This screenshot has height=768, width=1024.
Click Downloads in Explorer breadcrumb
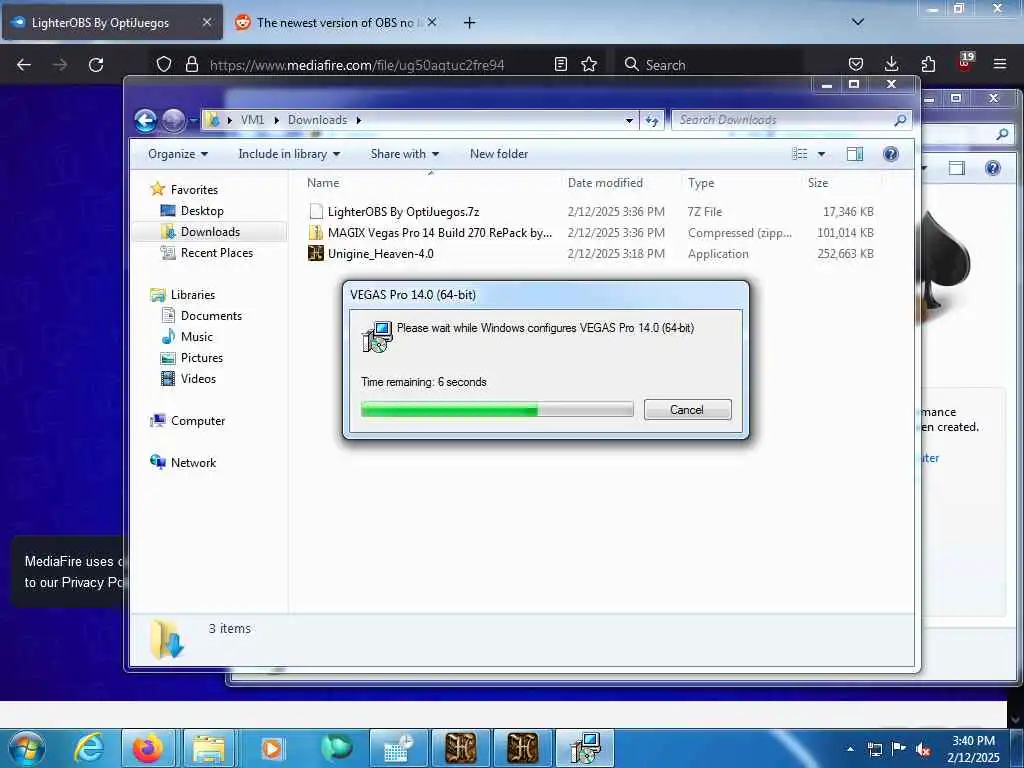(317, 120)
